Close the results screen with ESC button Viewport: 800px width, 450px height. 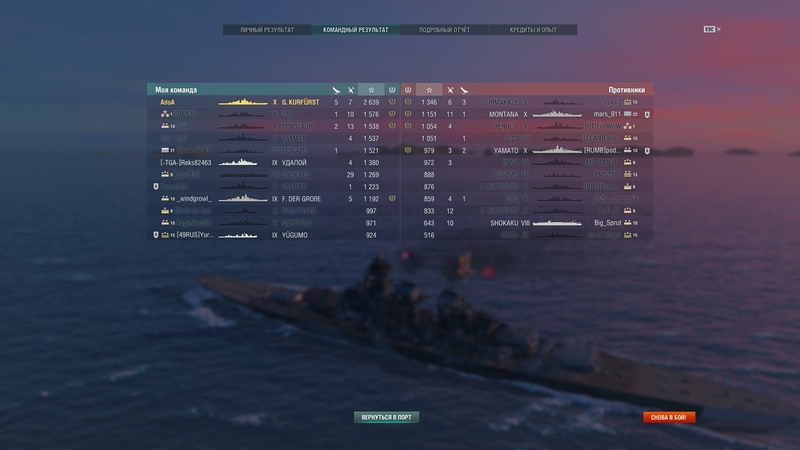[x=712, y=29]
